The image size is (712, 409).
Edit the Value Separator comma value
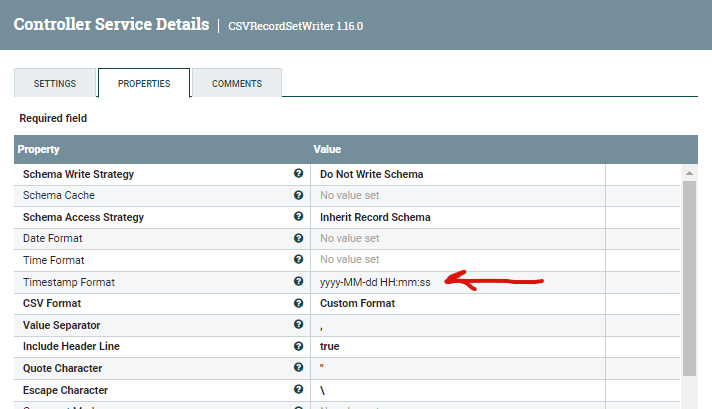pos(458,325)
